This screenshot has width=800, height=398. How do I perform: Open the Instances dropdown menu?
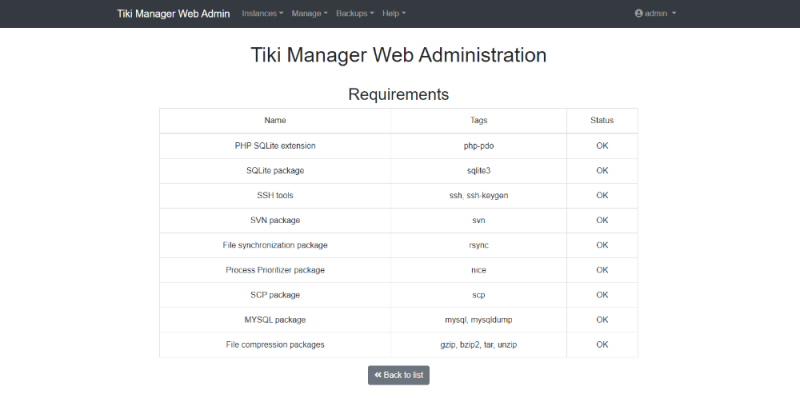[x=262, y=14]
